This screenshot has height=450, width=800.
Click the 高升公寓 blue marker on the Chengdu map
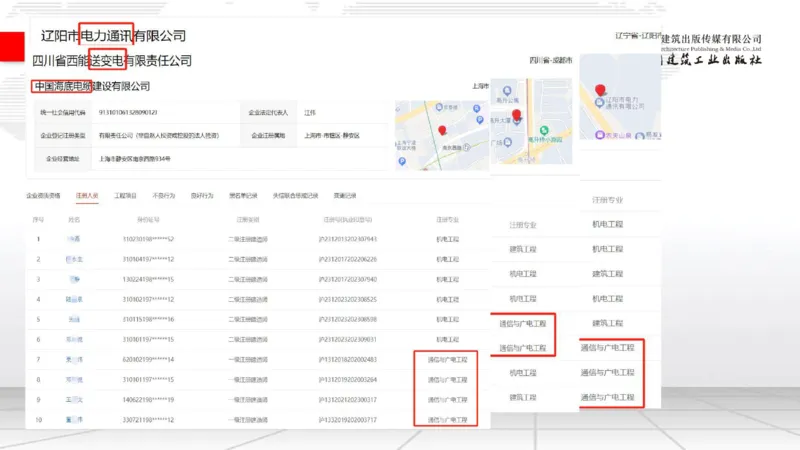pyautogui.click(x=507, y=91)
